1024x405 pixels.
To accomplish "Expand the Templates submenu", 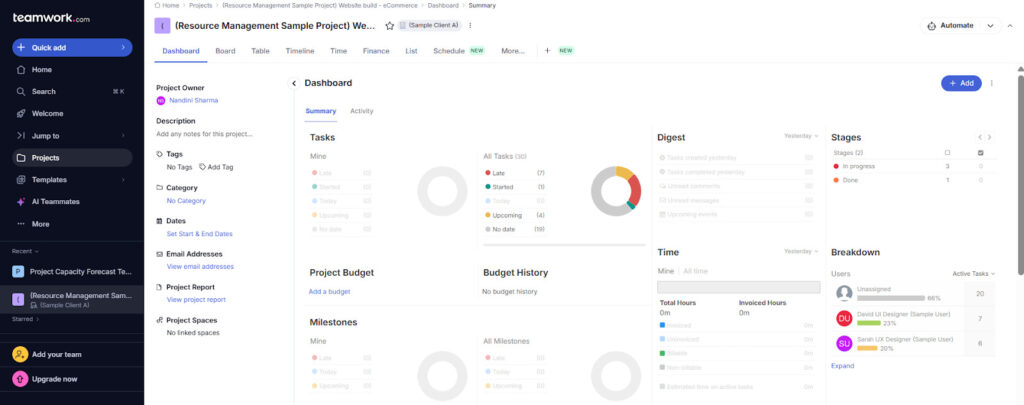I will pyautogui.click(x=123, y=180).
